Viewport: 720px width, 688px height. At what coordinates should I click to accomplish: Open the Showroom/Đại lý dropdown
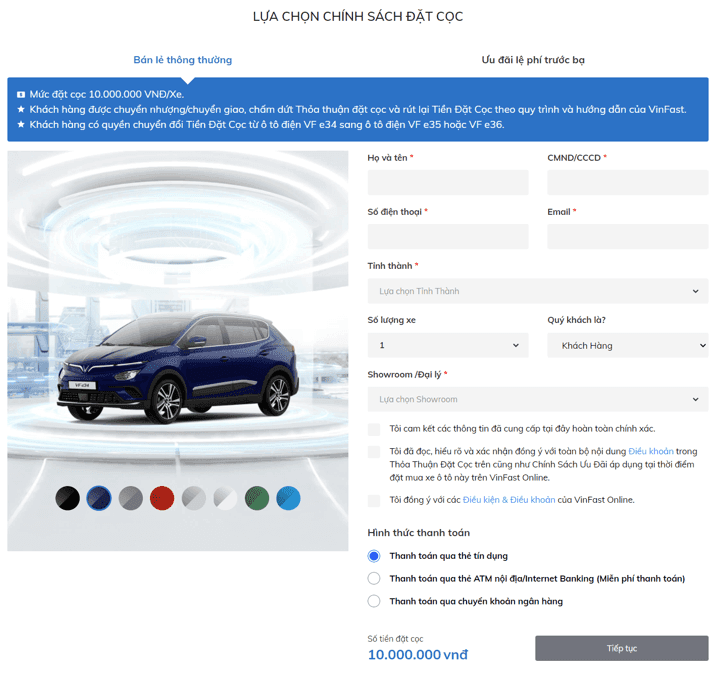tap(538, 400)
